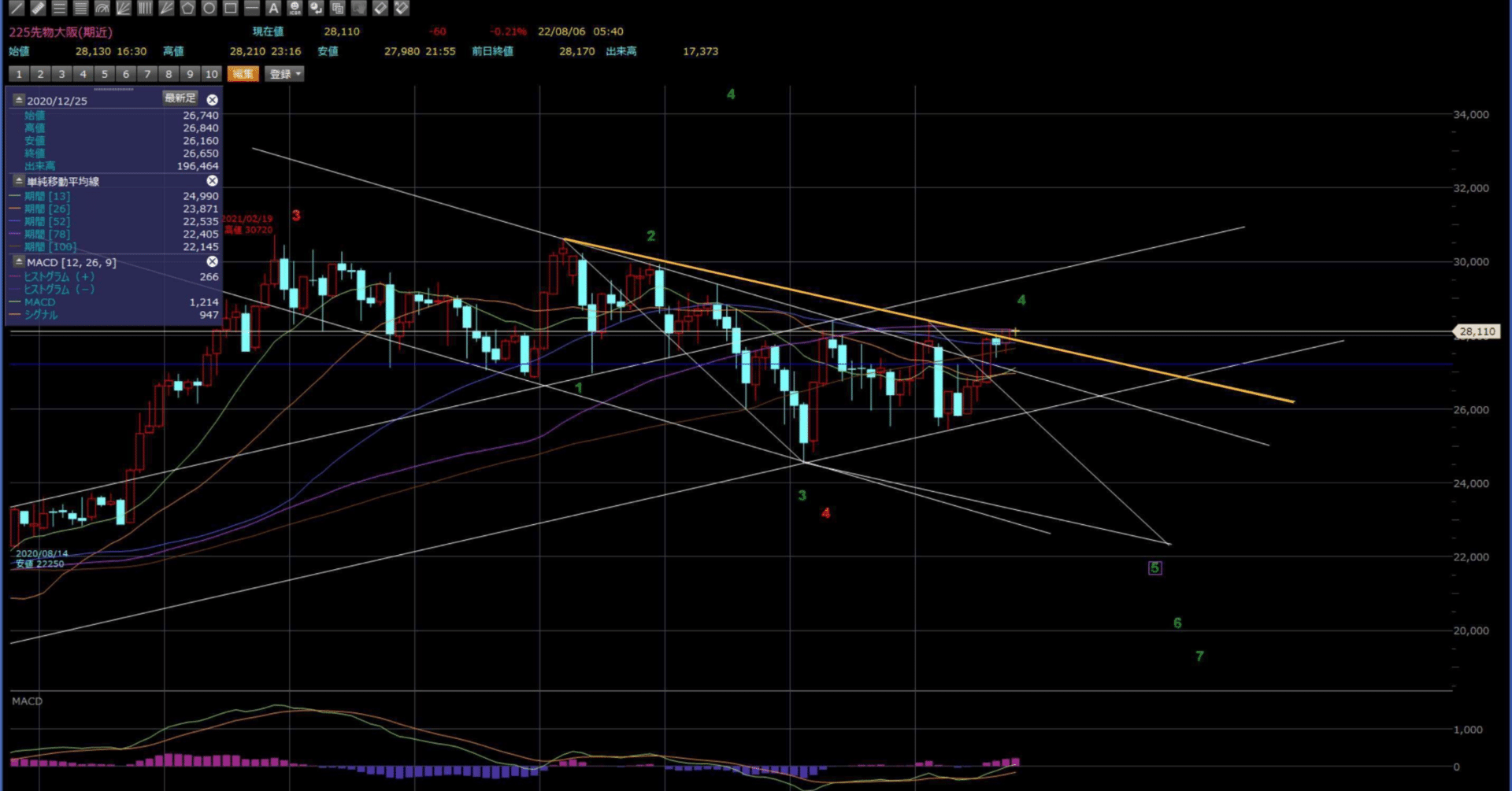This screenshot has height=791, width=1512.
Task: Select the three horizontal lines retracement tool
Action: [59, 8]
